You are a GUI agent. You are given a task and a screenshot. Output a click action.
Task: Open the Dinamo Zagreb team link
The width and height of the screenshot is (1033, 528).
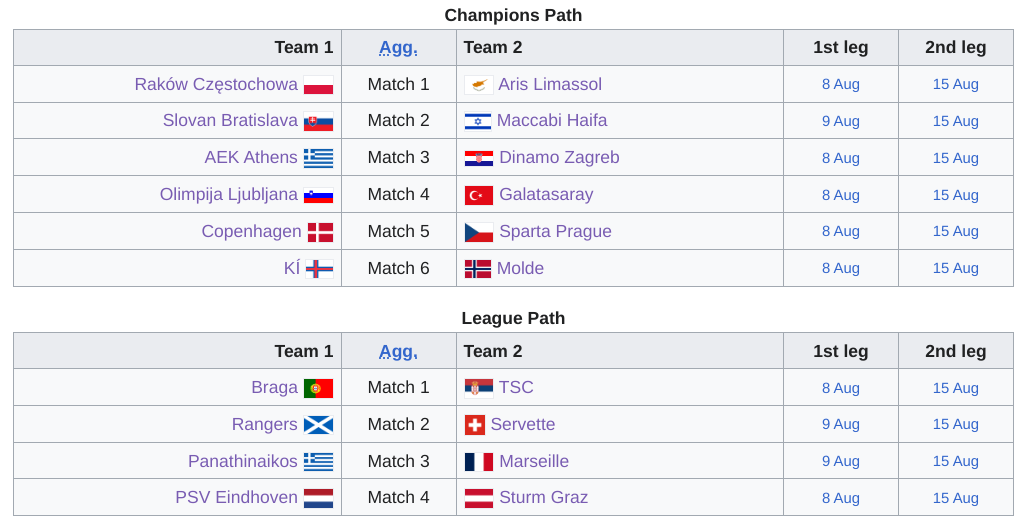(559, 158)
